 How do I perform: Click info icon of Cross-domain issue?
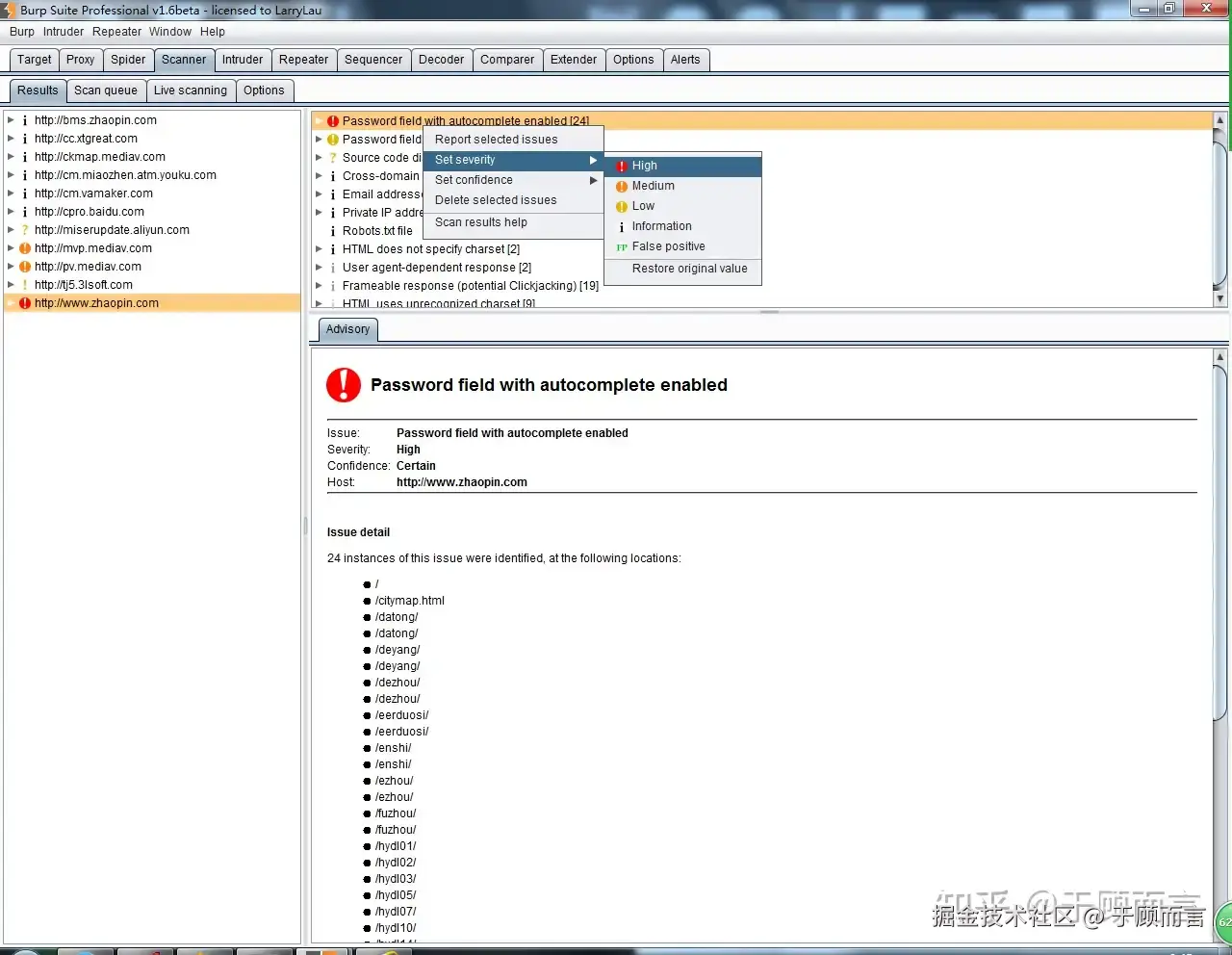point(333,176)
